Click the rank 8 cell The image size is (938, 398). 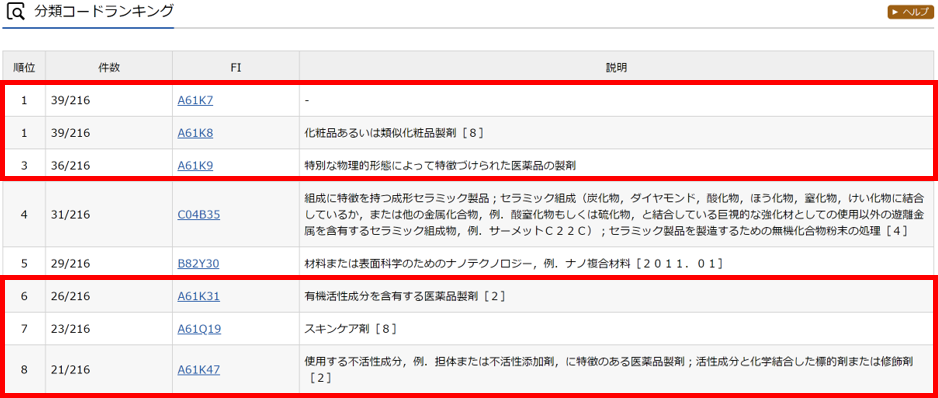(x=24, y=370)
